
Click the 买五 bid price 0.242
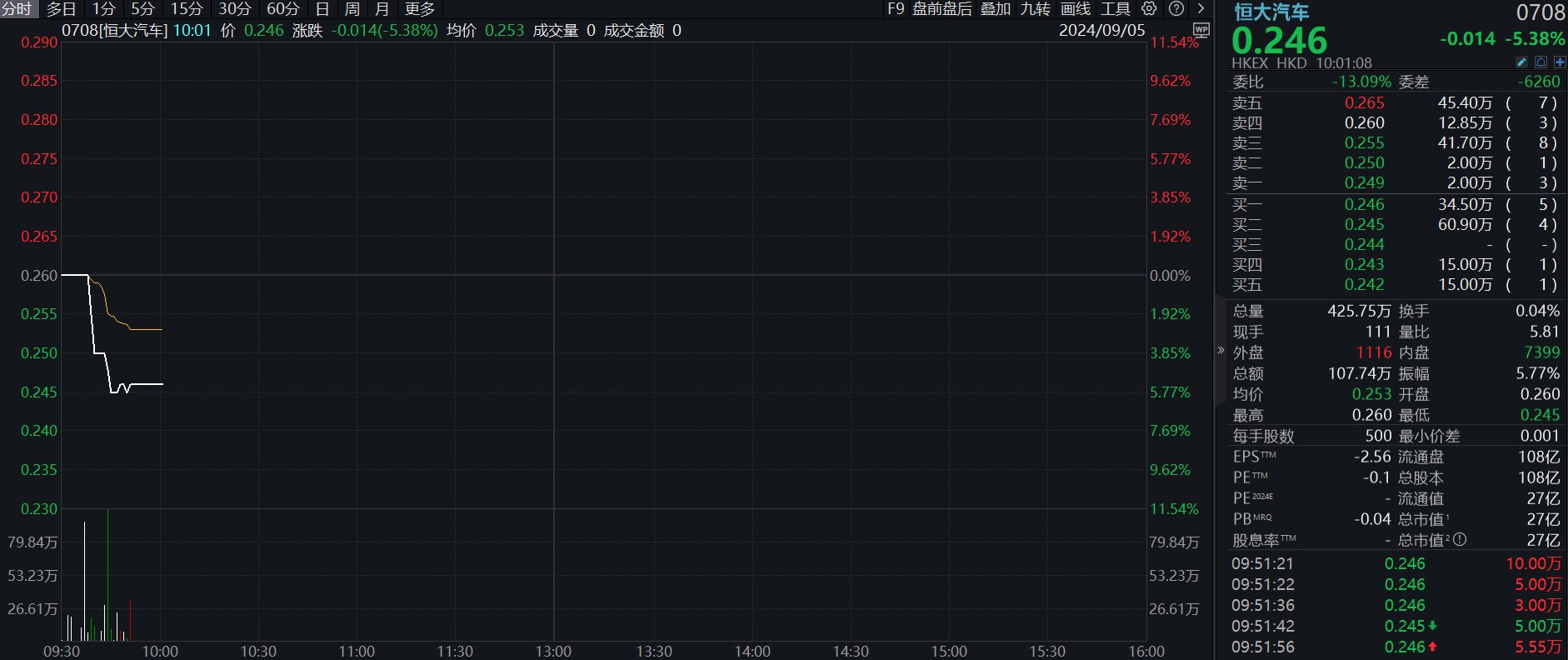pyautogui.click(x=1364, y=284)
